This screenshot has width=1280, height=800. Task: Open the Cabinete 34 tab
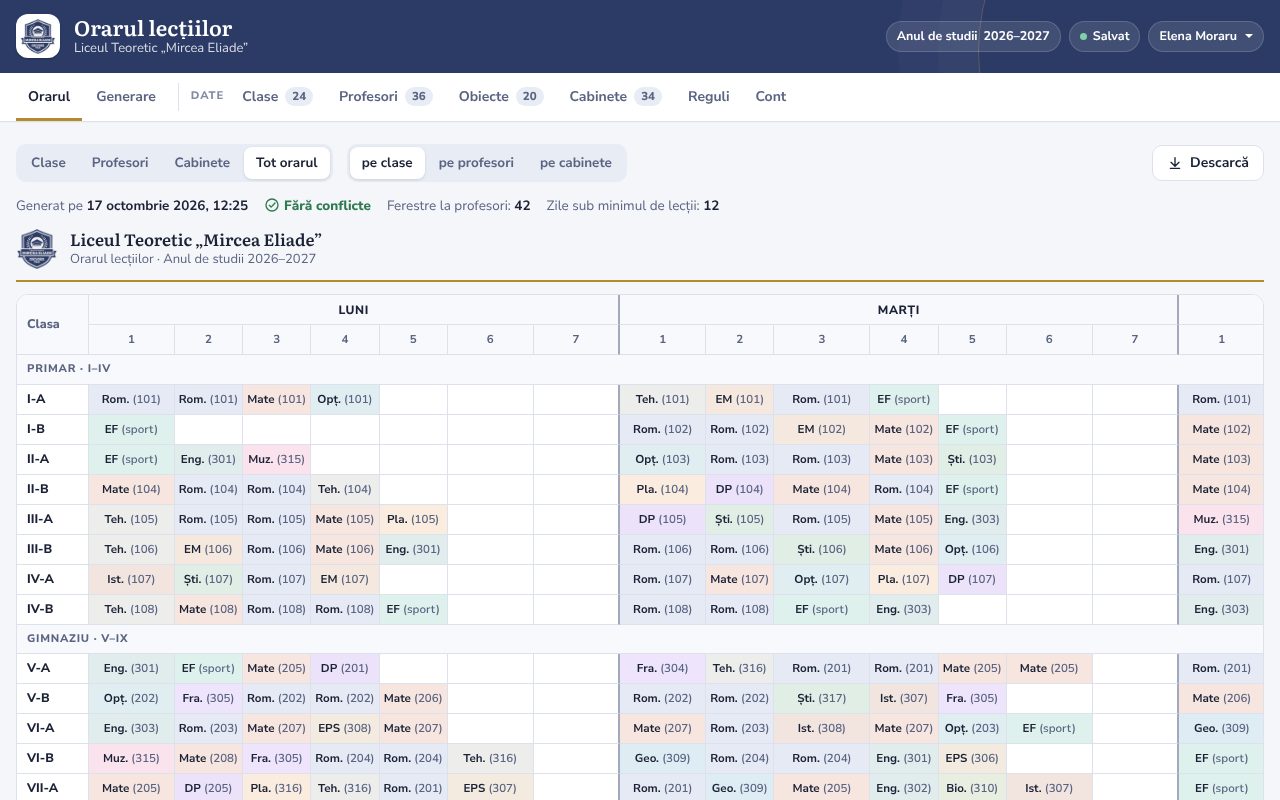(x=615, y=96)
